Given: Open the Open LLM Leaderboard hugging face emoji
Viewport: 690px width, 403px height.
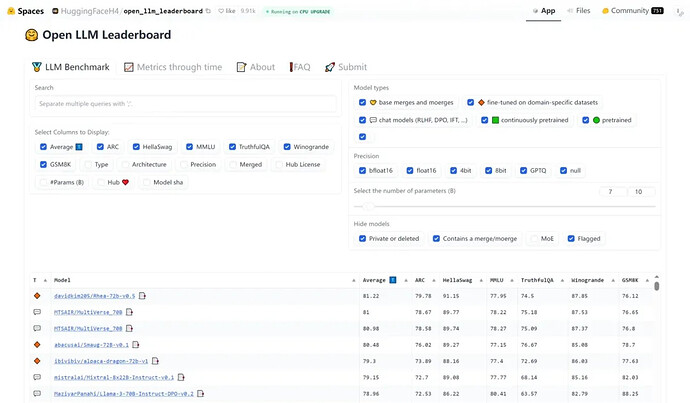Looking at the screenshot, I should [x=32, y=35].
